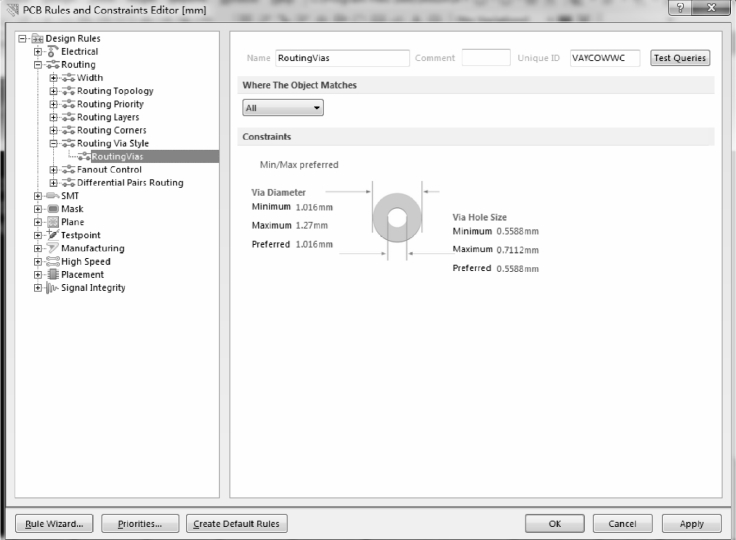Collapse the Design Rules root node
Screen dimensions: 736x540
click(x=23, y=39)
